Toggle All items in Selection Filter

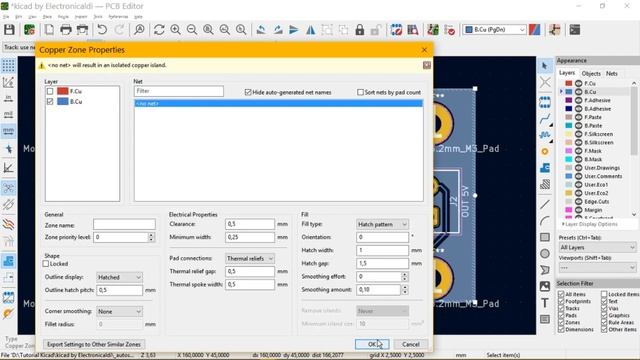(x=561, y=294)
